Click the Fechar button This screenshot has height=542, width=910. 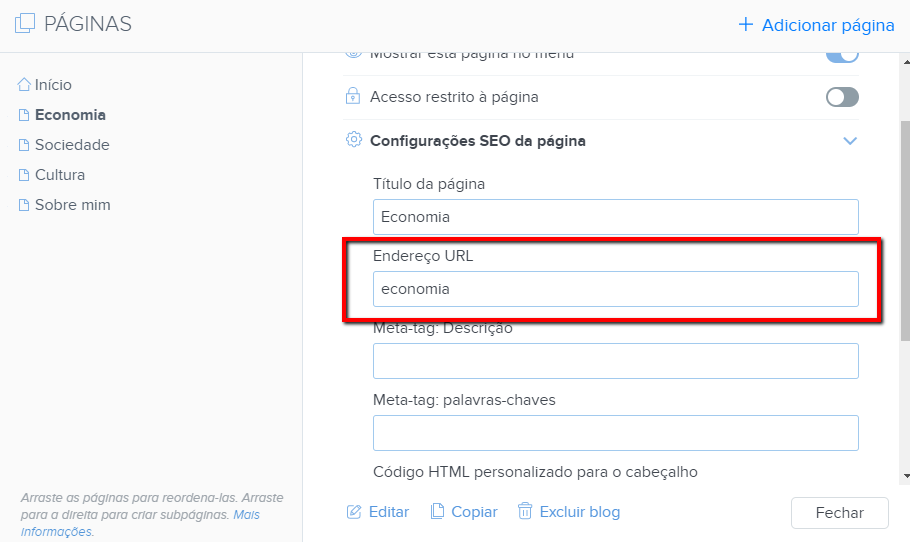(839, 512)
